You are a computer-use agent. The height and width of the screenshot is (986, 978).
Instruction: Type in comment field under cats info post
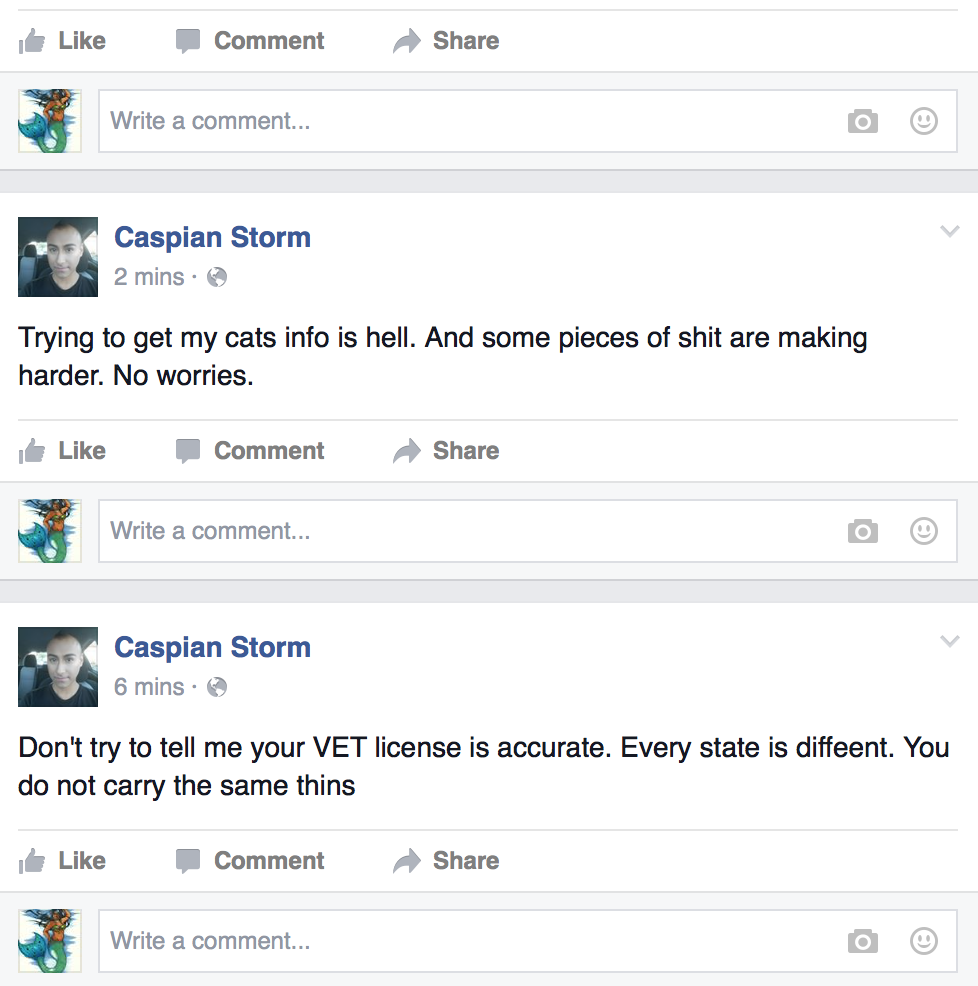[460, 531]
